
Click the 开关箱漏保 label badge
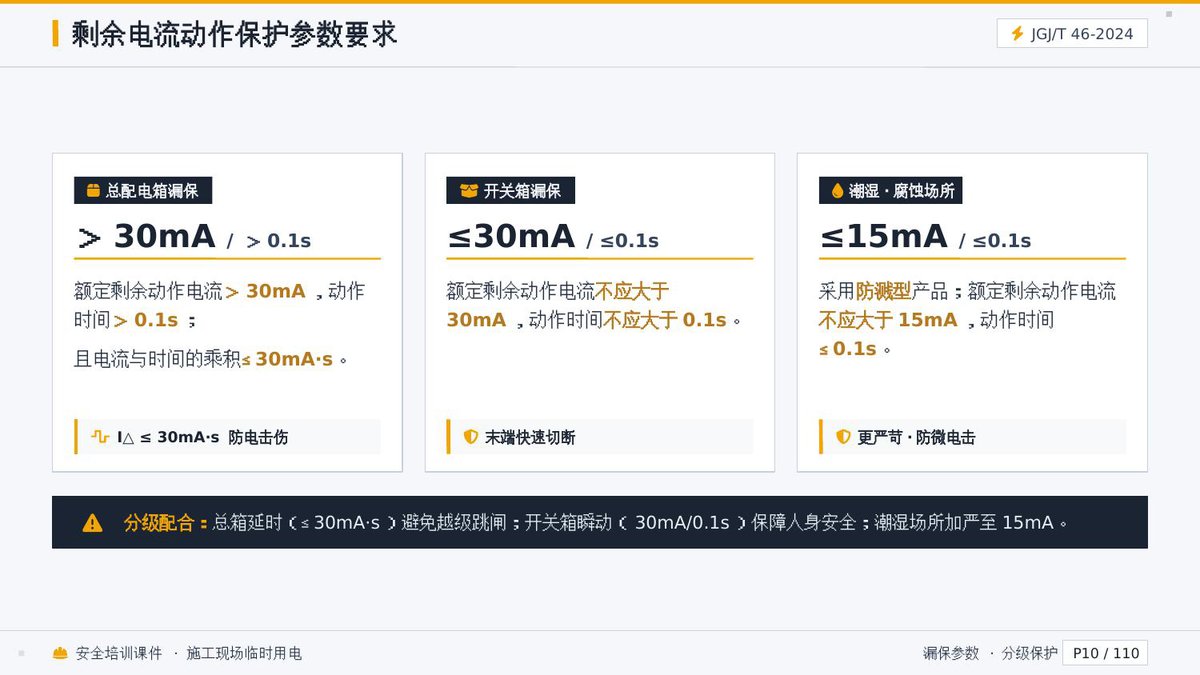(x=511, y=191)
